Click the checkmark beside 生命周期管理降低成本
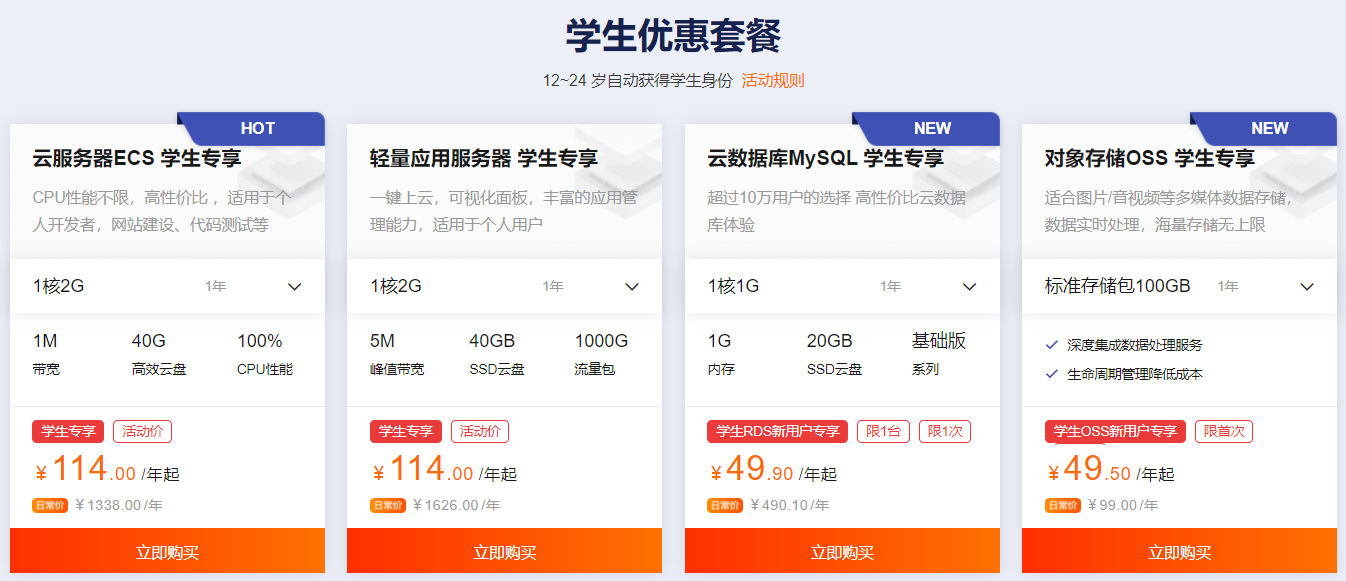The height and width of the screenshot is (581, 1346). [x=1052, y=374]
